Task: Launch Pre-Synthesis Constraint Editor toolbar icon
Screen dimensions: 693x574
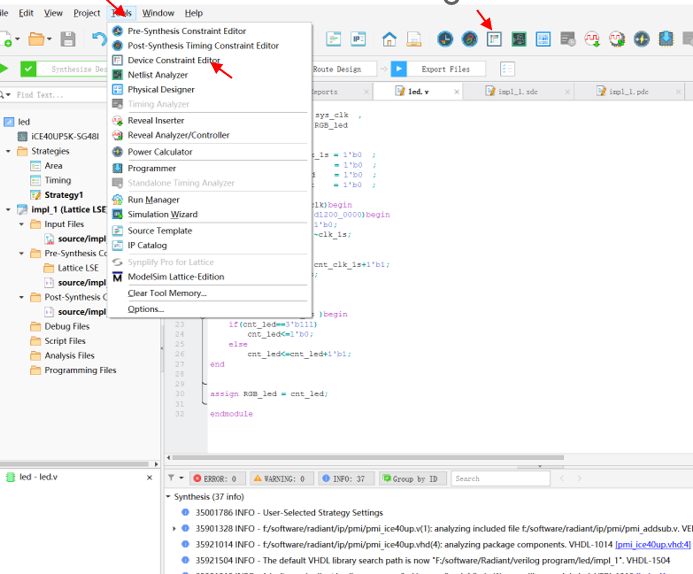Action: coord(445,39)
